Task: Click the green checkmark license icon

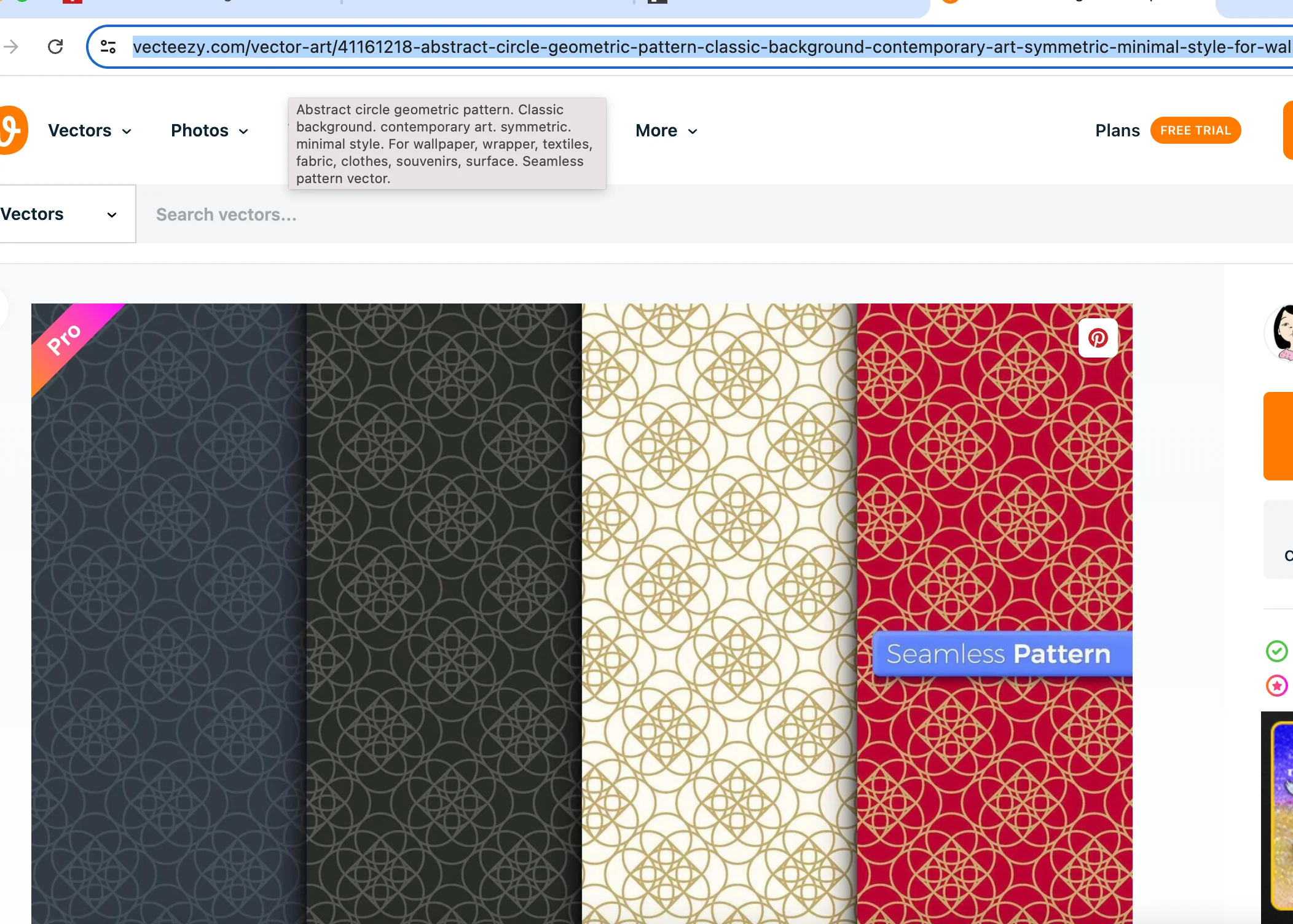Action: (1277, 651)
